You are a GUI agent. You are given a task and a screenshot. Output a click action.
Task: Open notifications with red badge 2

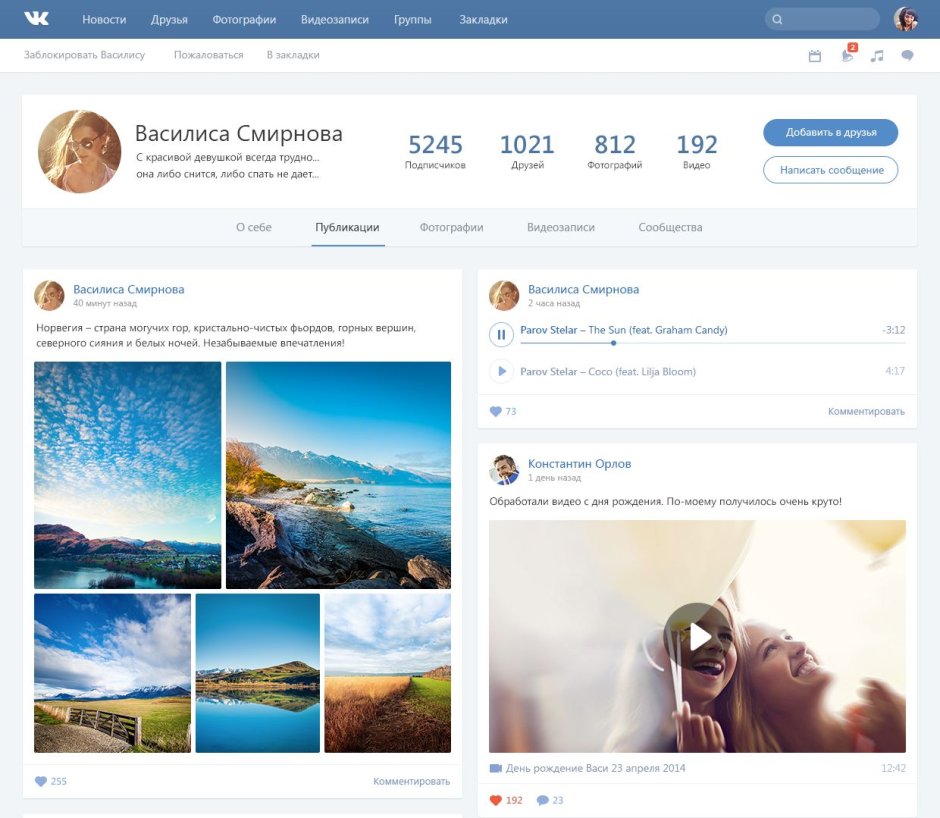[x=847, y=55]
